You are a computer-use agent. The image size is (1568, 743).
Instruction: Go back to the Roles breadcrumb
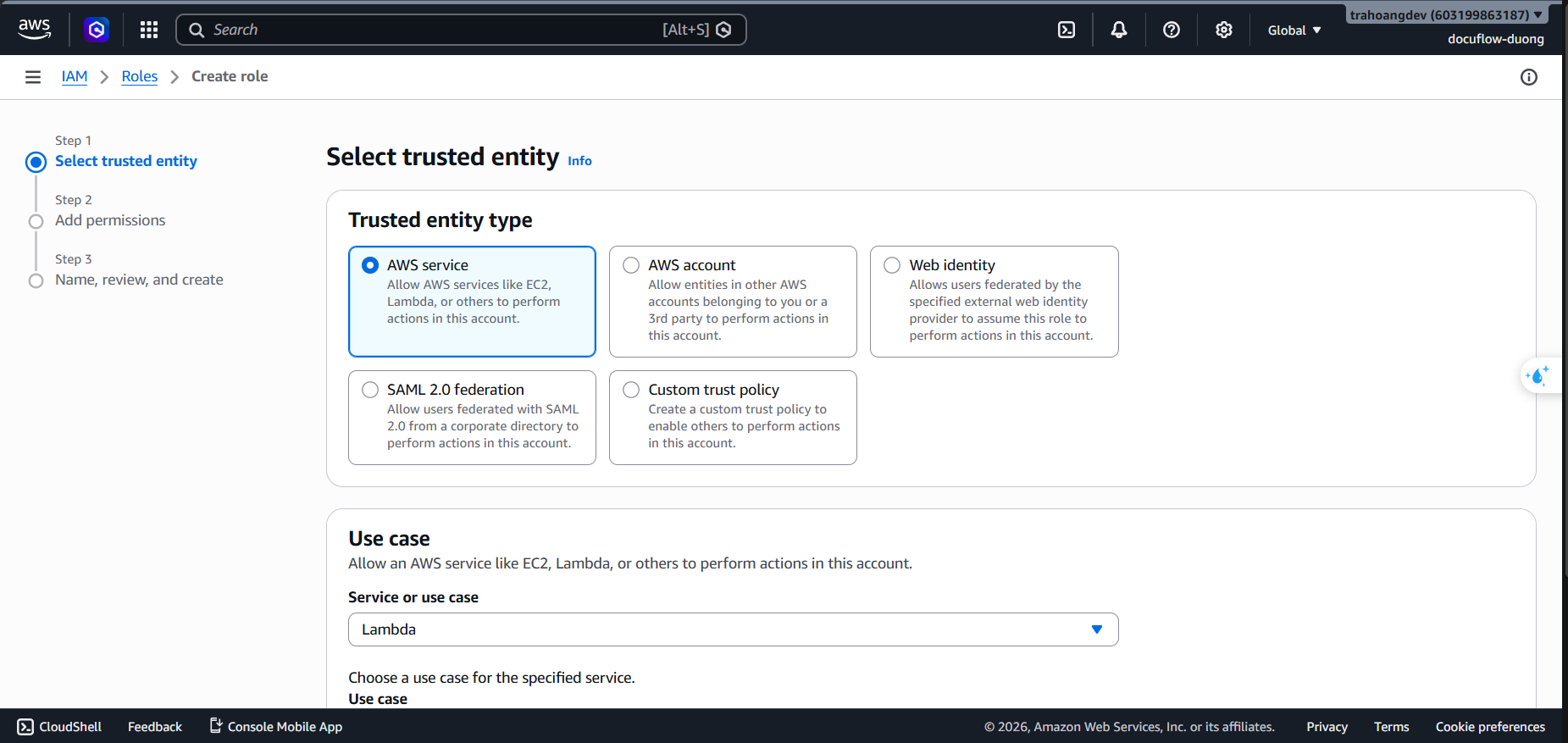(140, 76)
